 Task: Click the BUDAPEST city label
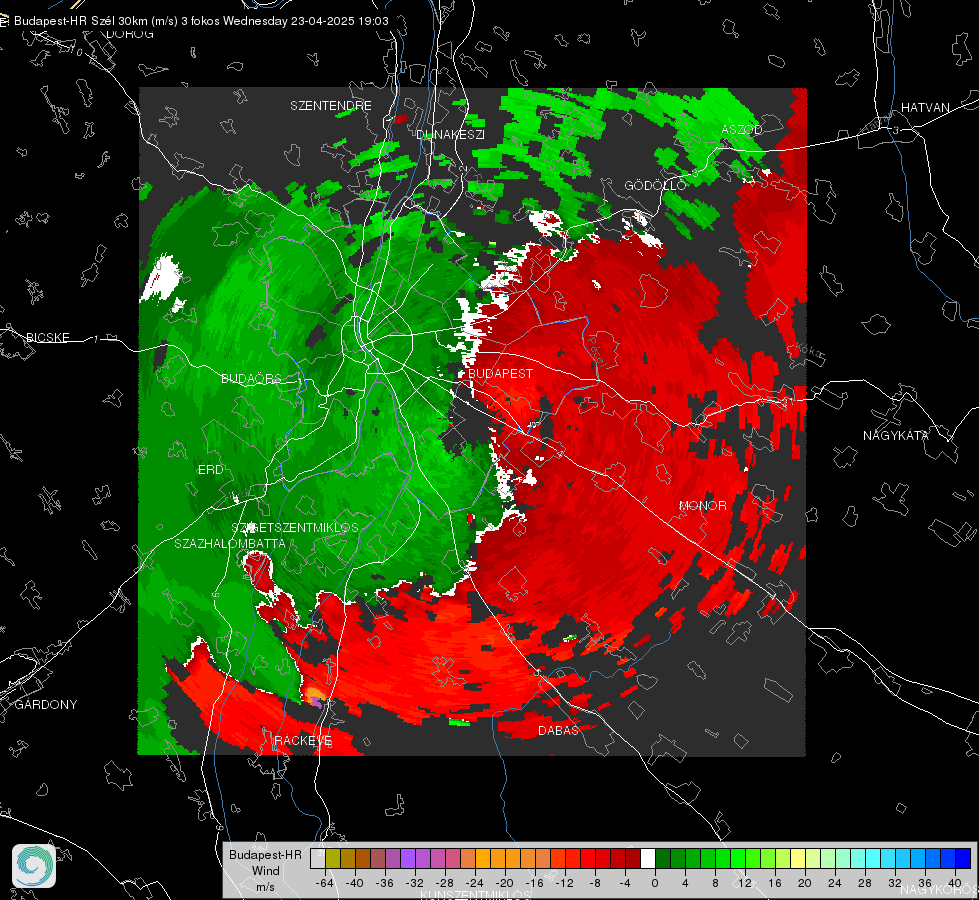[x=500, y=373]
